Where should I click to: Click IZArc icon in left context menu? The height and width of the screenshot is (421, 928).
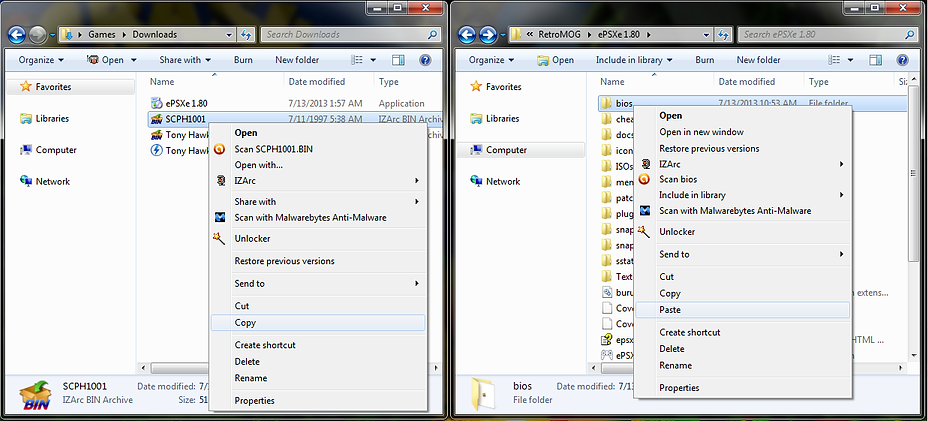click(x=220, y=181)
